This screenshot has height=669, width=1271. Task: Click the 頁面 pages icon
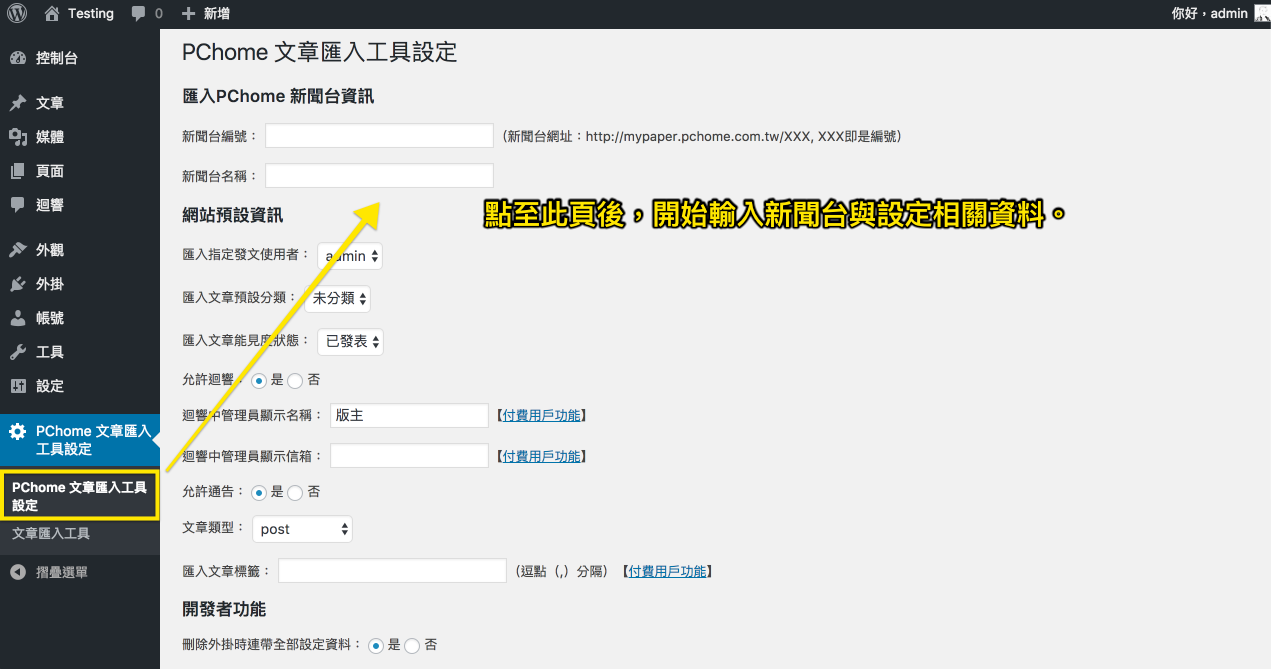(x=18, y=171)
